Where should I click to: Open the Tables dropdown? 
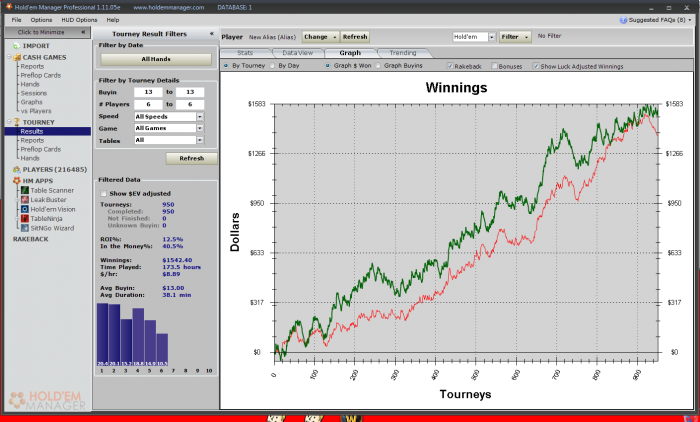pyautogui.click(x=200, y=140)
